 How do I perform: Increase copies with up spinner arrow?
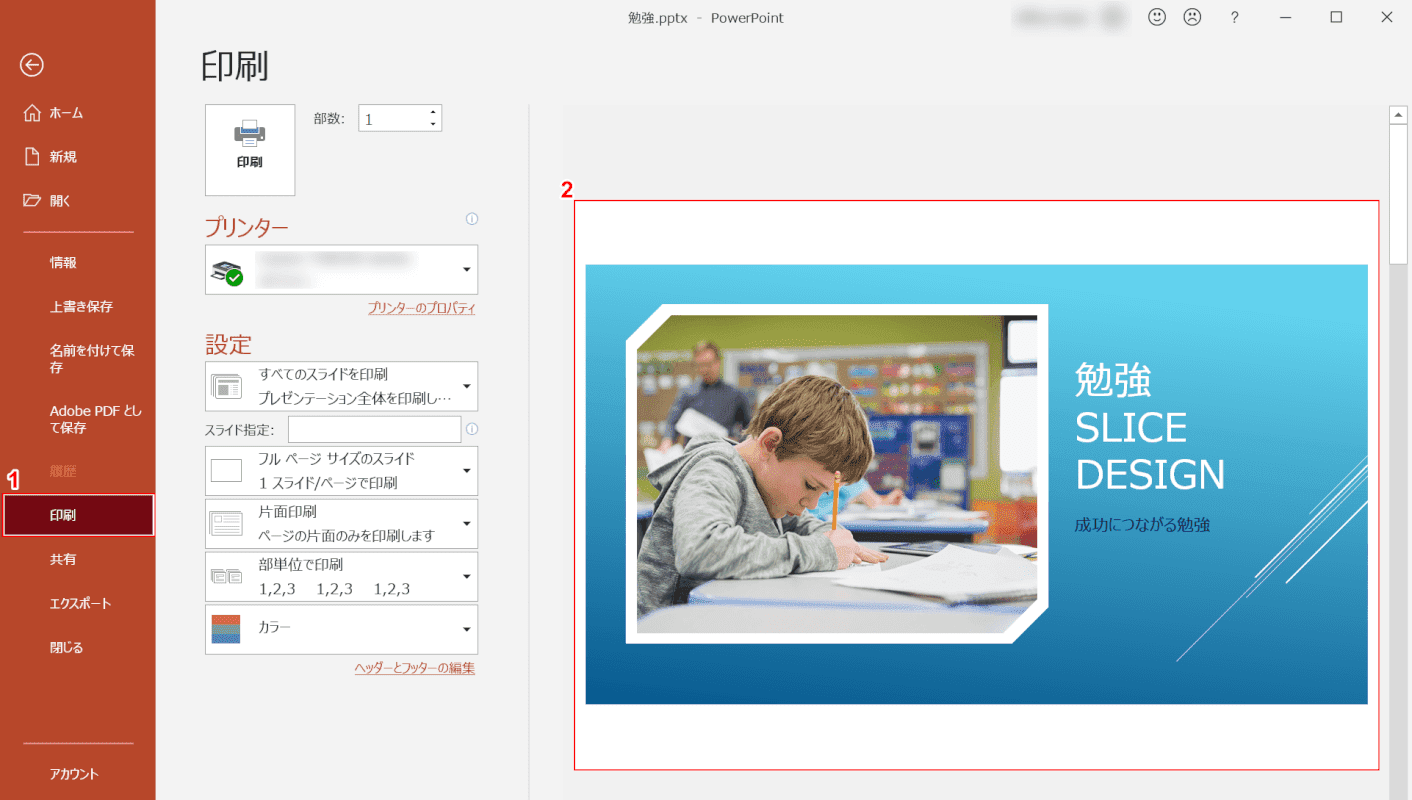[433, 112]
